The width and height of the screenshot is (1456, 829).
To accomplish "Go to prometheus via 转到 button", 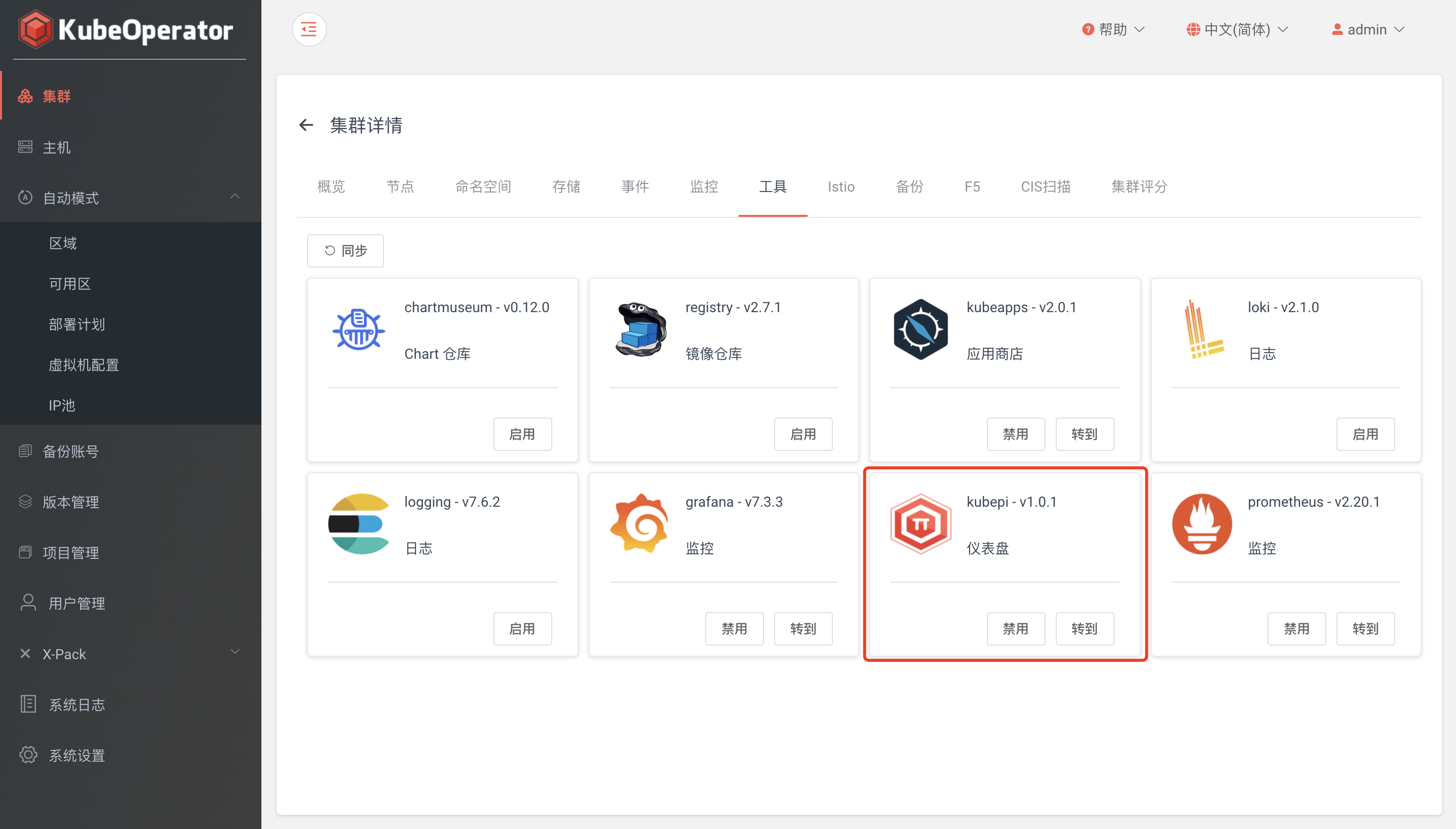I will tap(1365, 628).
